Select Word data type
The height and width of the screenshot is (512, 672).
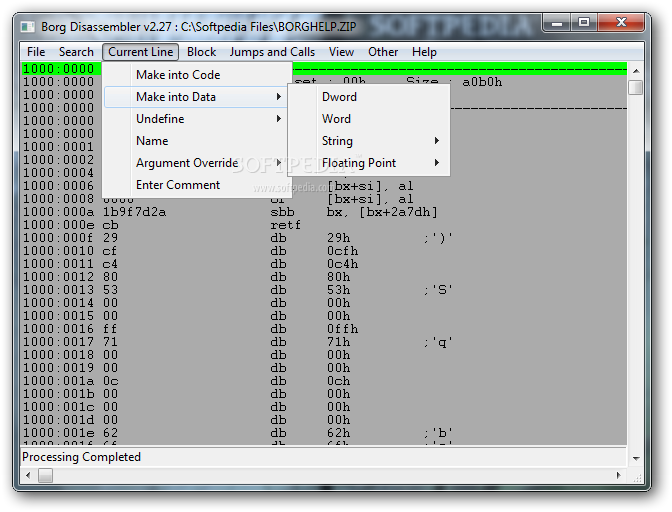pos(369,119)
